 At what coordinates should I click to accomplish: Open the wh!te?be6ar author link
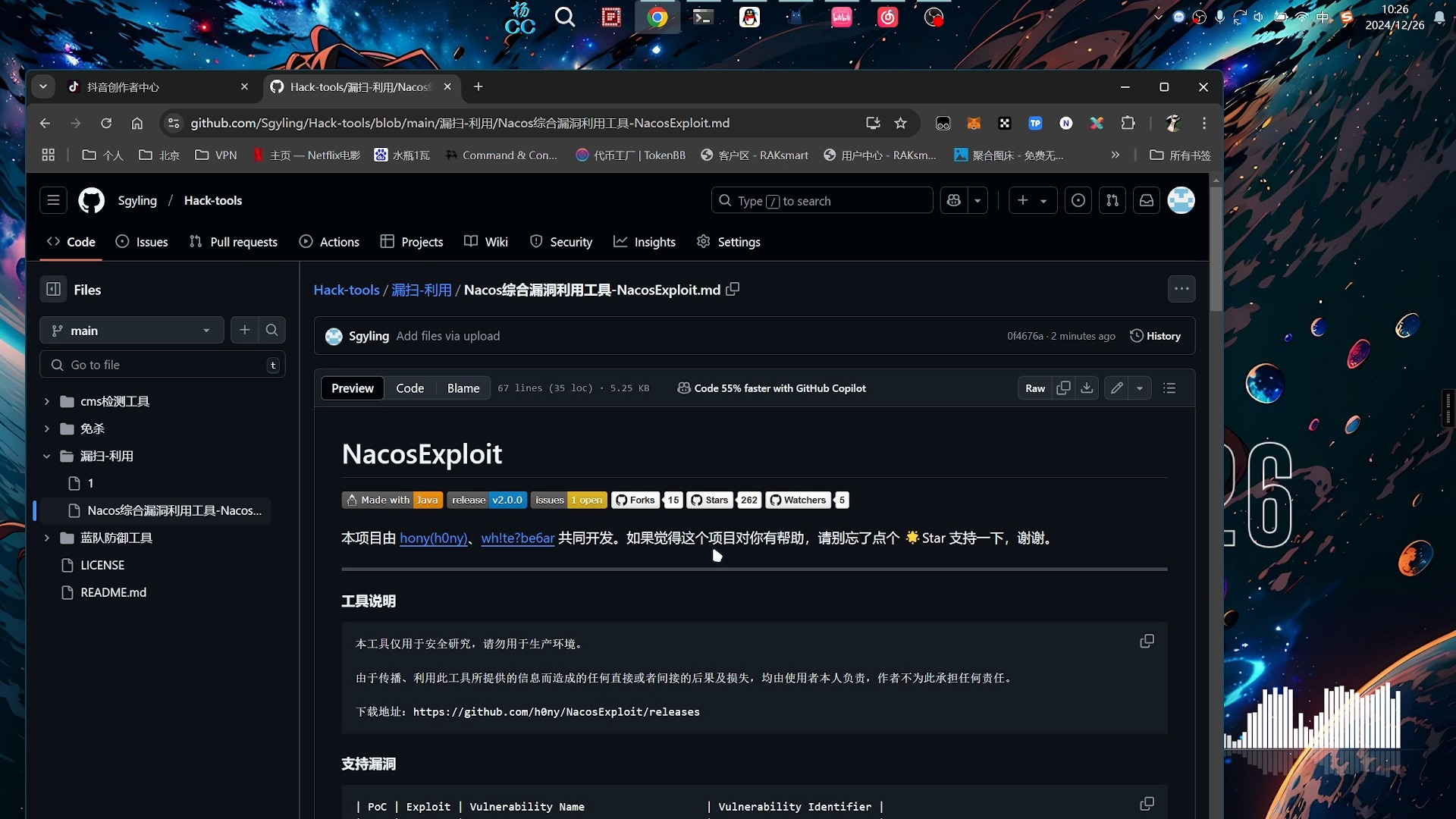point(518,538)
